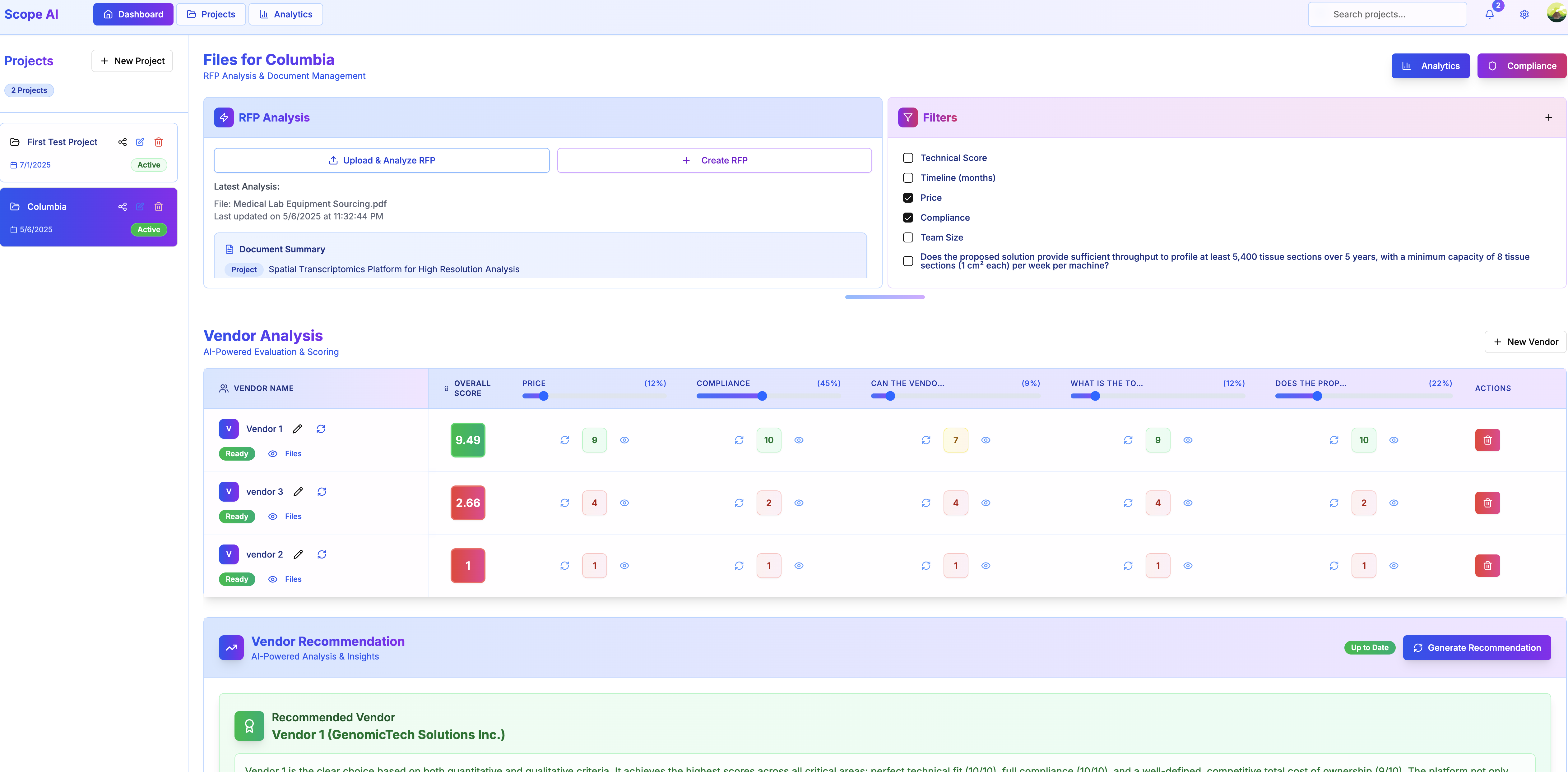Open settings with the gear icon

tap(1524, 14)
